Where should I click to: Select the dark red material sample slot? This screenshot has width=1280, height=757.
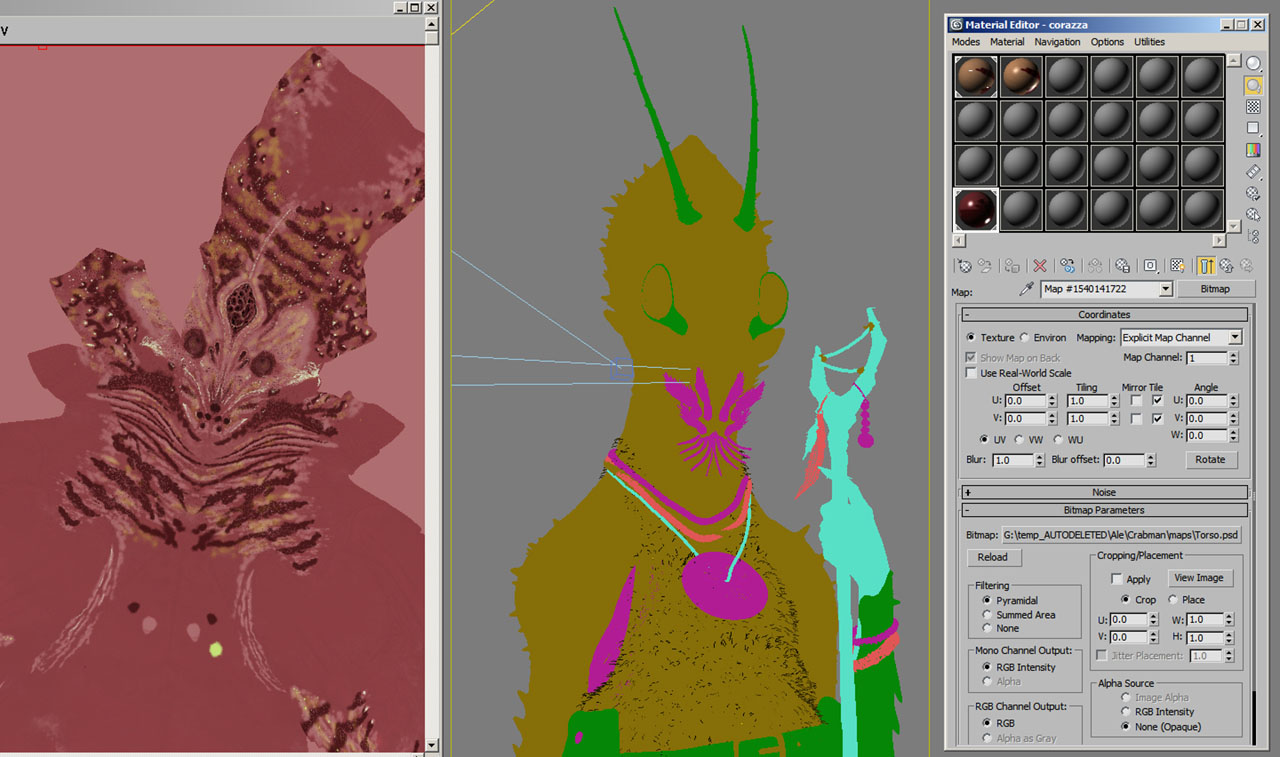(975, 209)
